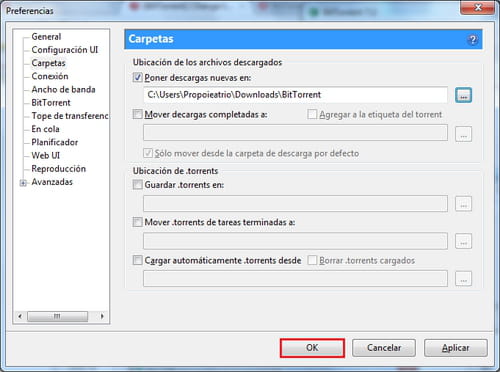Check Borrar .torrents cargados option
Screen dimensions: 500x372
click(312, 260)
